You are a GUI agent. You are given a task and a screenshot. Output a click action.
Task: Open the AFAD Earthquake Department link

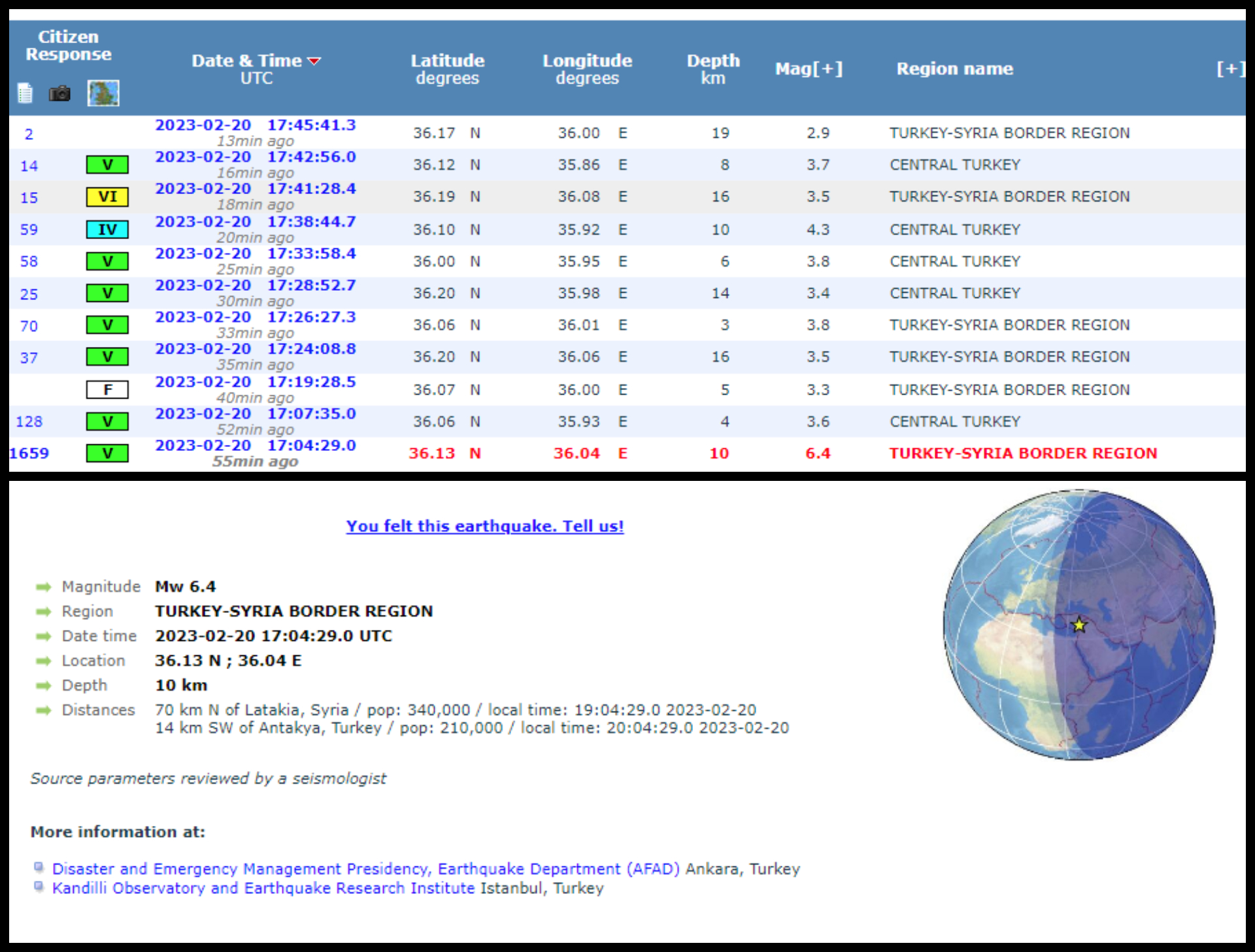click(365, 869)
